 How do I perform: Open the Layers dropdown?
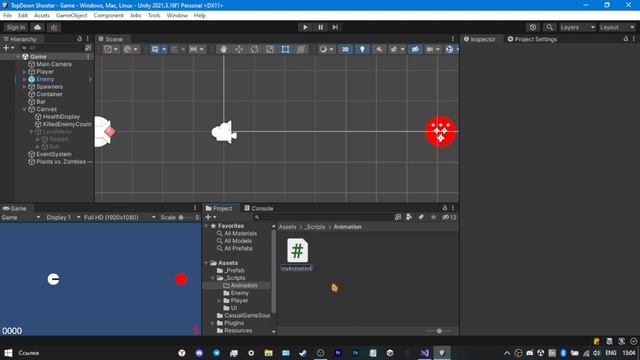coord(577,27)
